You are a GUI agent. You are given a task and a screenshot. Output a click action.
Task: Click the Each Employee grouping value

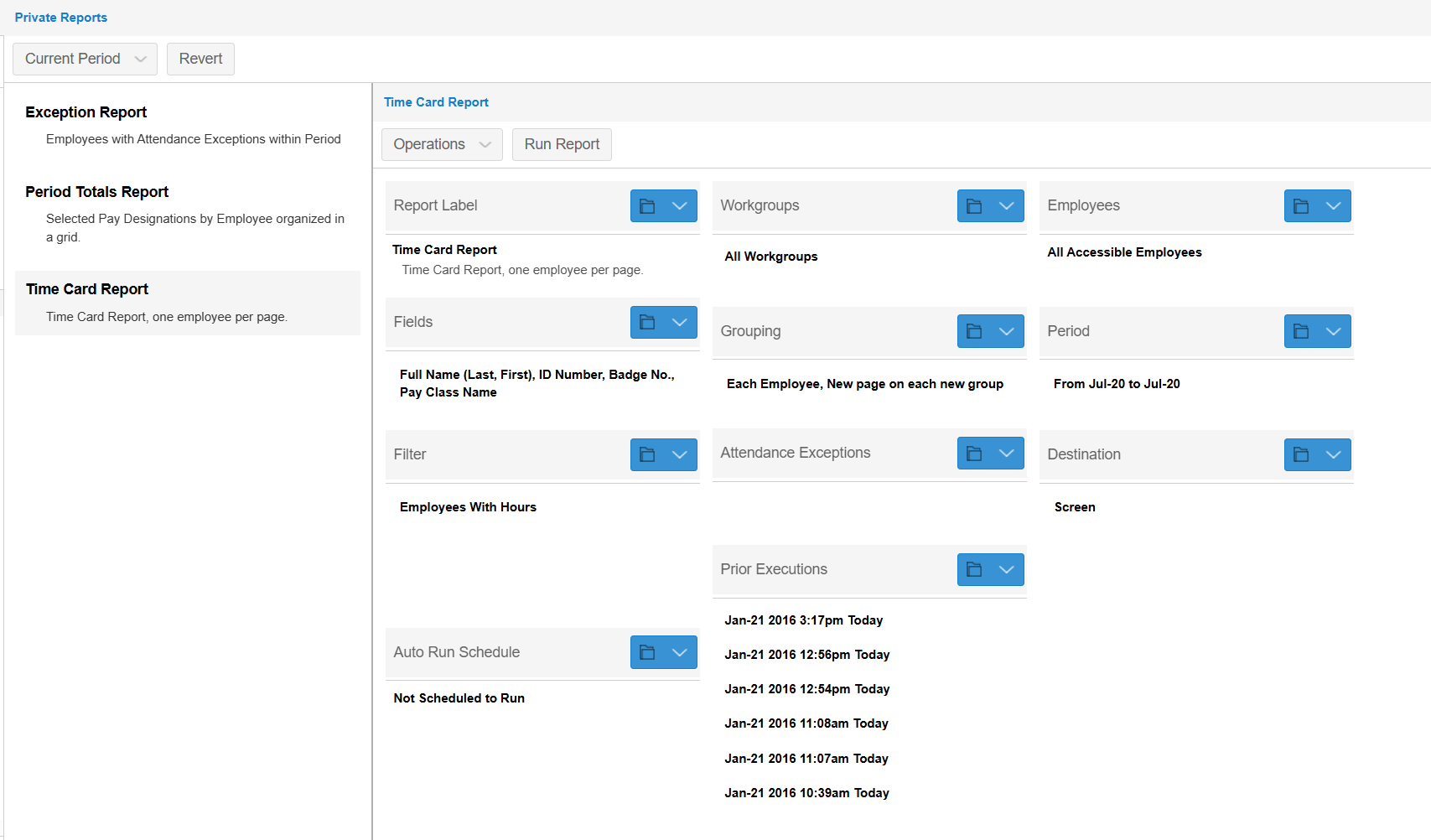click(x=865, y=385)
